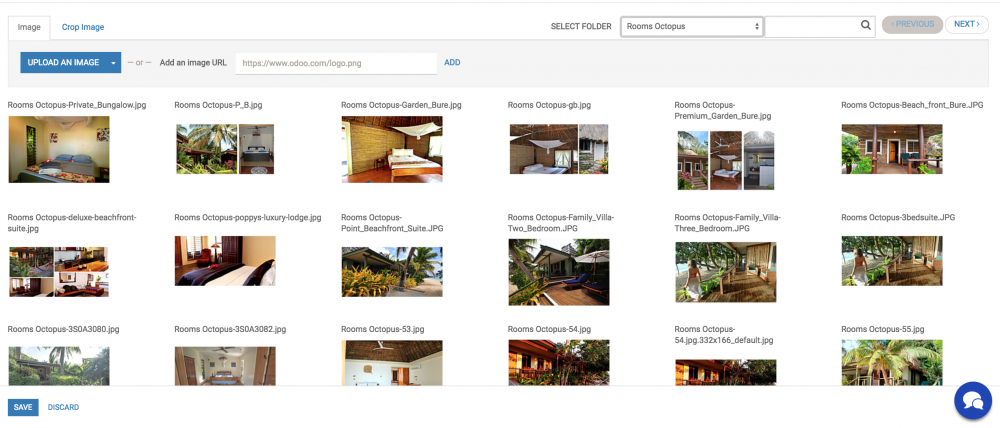Select the Beach_front_Bure.JPG thumbnail
Image resolution: width=1000 pixels, height=428 pixels.
tap(892, 149)
